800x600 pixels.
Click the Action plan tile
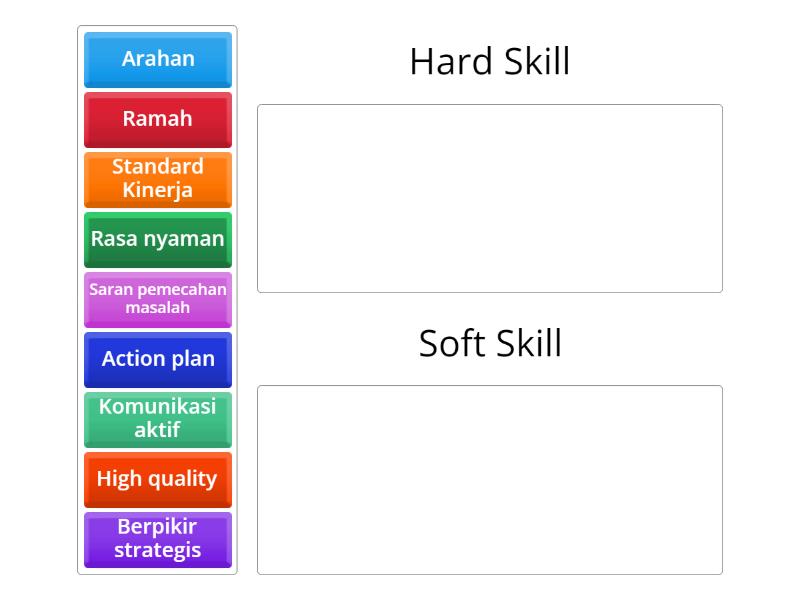(157, 360)
